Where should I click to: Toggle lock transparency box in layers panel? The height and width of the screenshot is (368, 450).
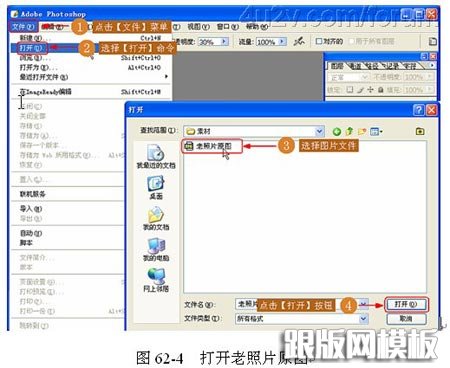click(349, 90)
